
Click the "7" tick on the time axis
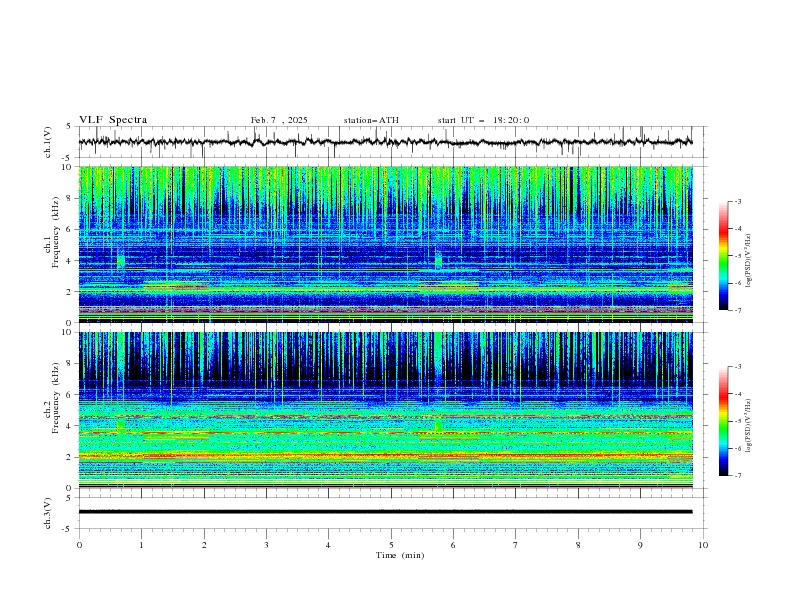point(516,545)
